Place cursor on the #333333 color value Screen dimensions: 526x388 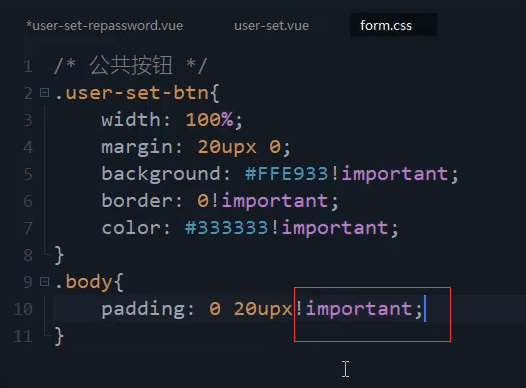(x=226, y=228)
